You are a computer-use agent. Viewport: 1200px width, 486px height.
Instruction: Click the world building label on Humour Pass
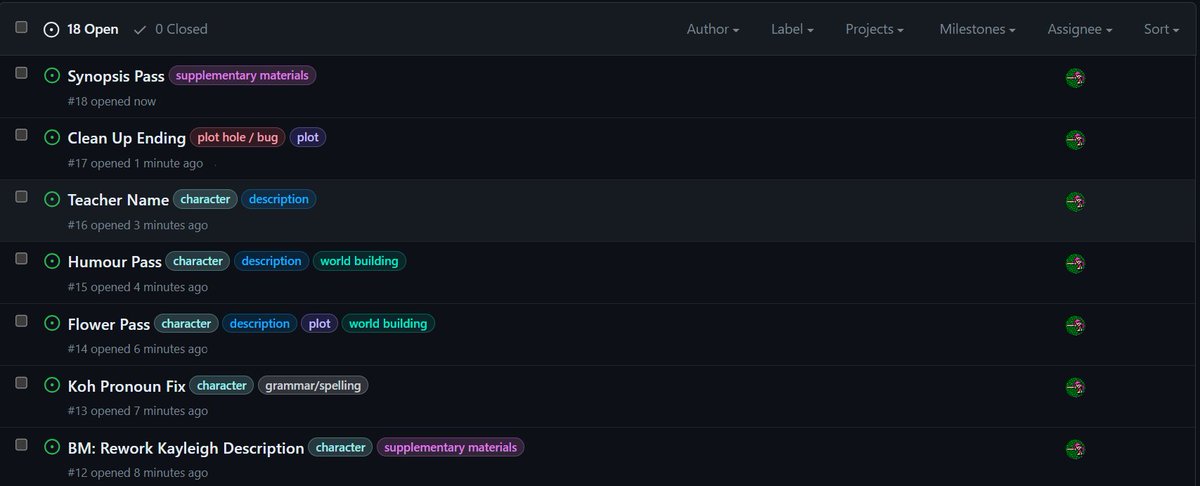coord(359,262)
